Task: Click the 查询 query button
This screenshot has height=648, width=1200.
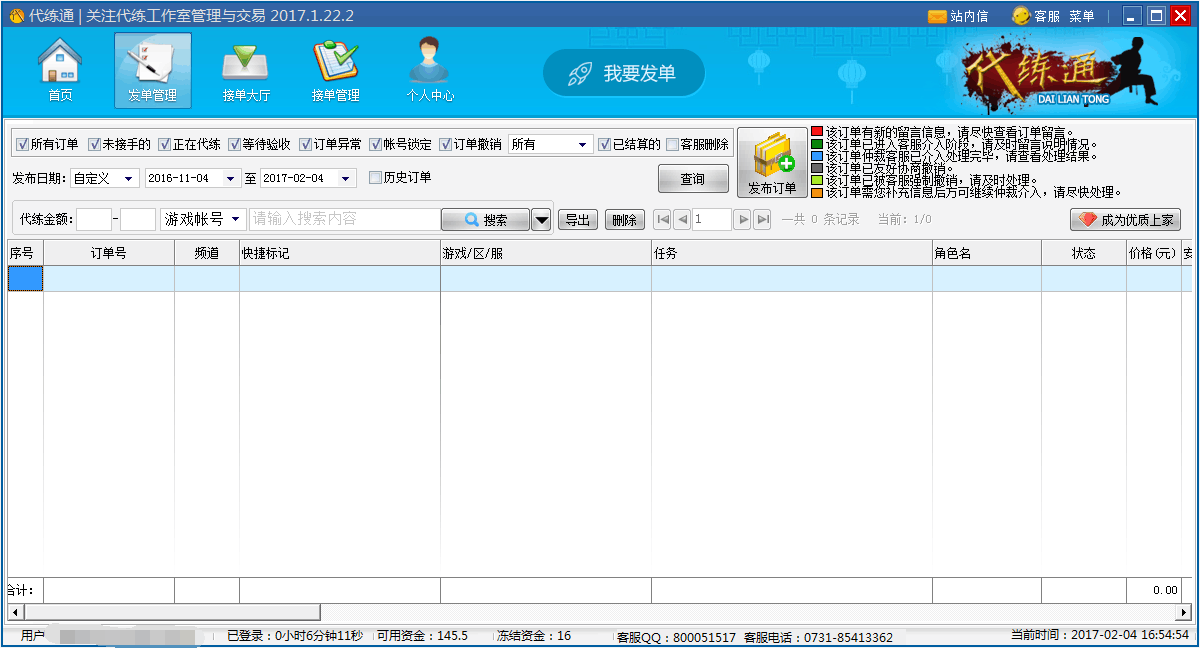Action: pyautogui.click(x=692, y=179)
